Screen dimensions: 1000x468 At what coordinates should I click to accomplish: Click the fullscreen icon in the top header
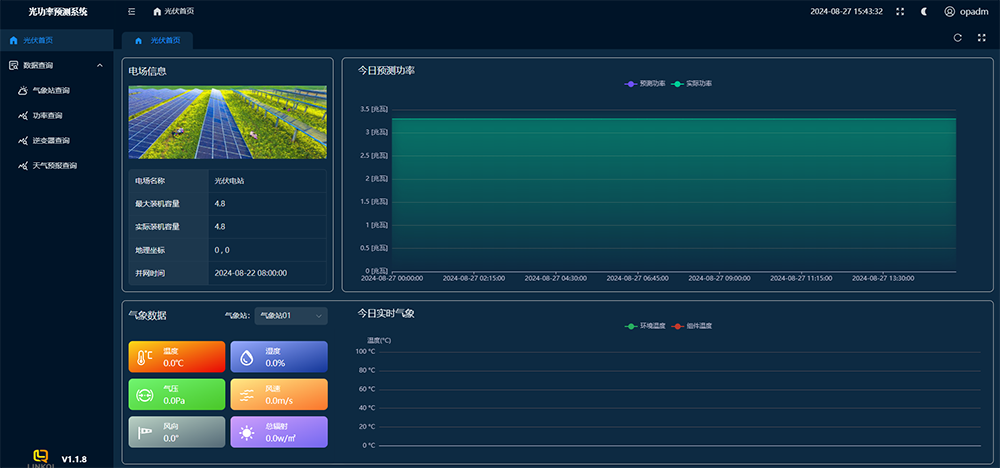point(900,11)
